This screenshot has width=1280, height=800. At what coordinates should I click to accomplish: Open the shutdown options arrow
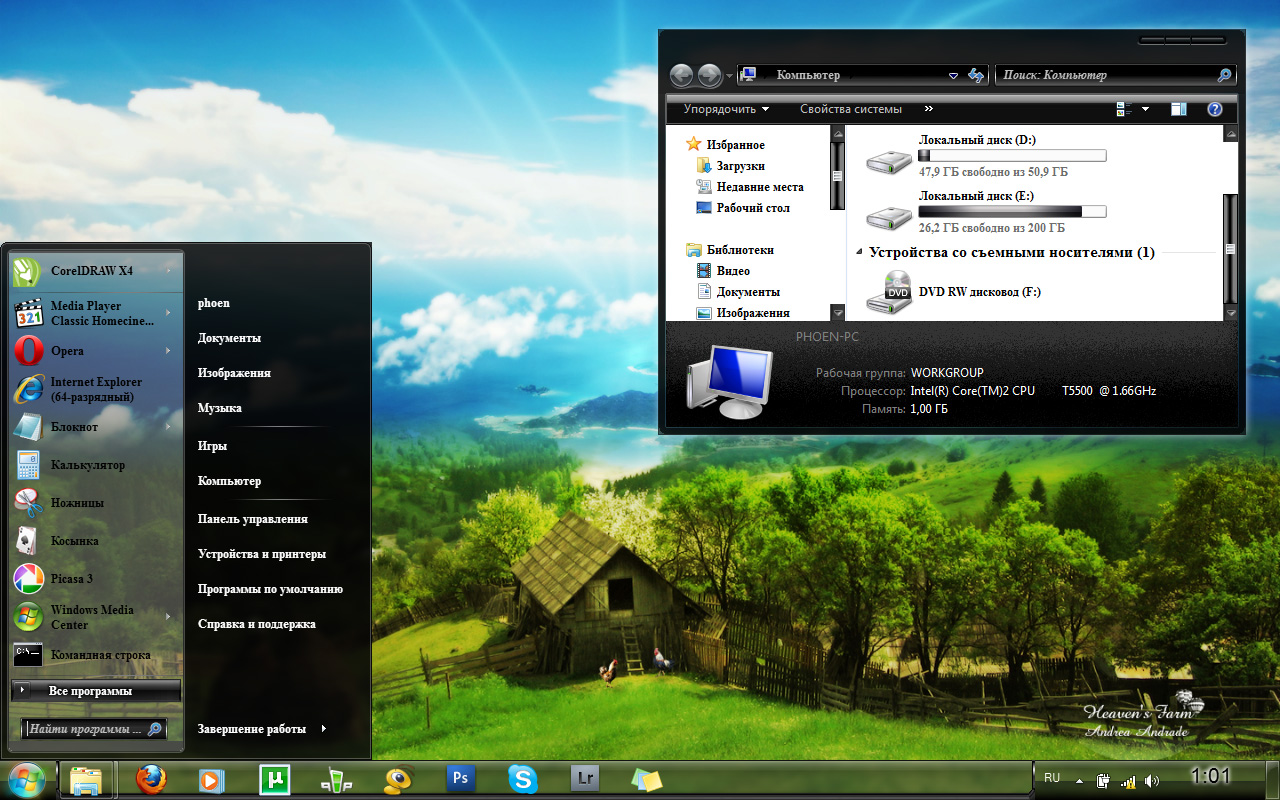(x=324, y=729)
